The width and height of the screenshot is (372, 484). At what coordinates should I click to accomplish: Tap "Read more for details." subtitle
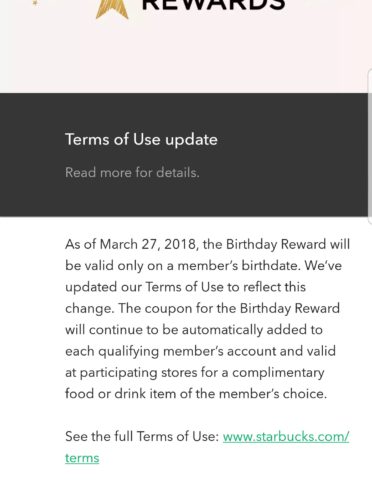coord(132,173)
